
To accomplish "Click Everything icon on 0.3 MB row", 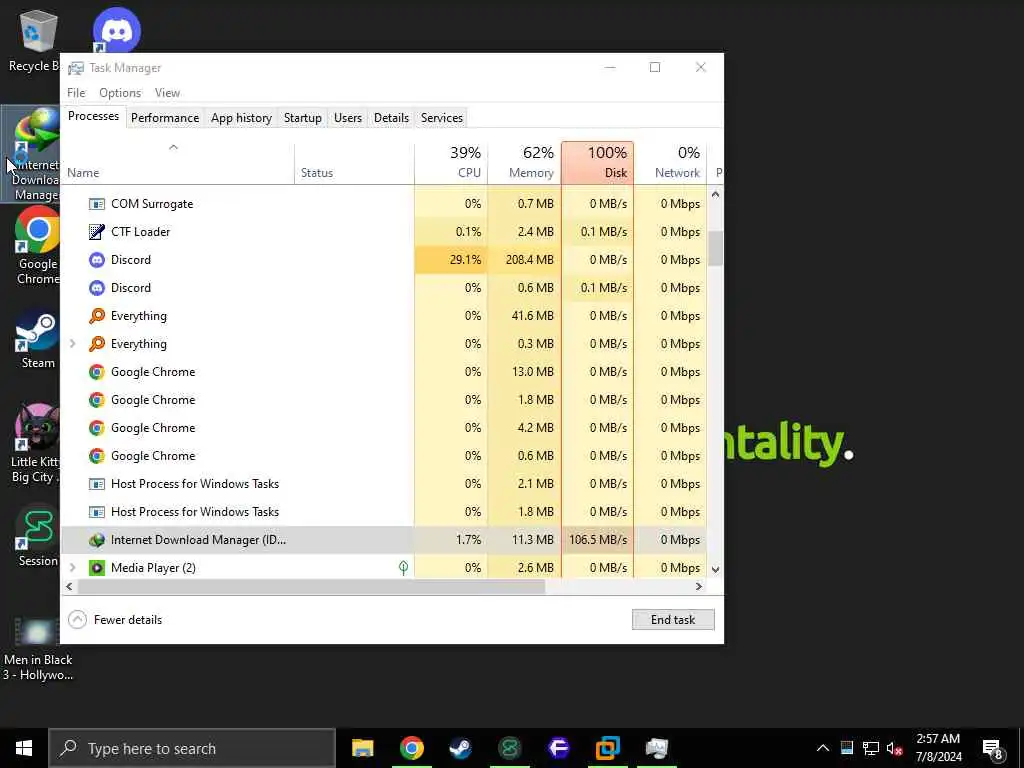I will [x=97, y=344].
